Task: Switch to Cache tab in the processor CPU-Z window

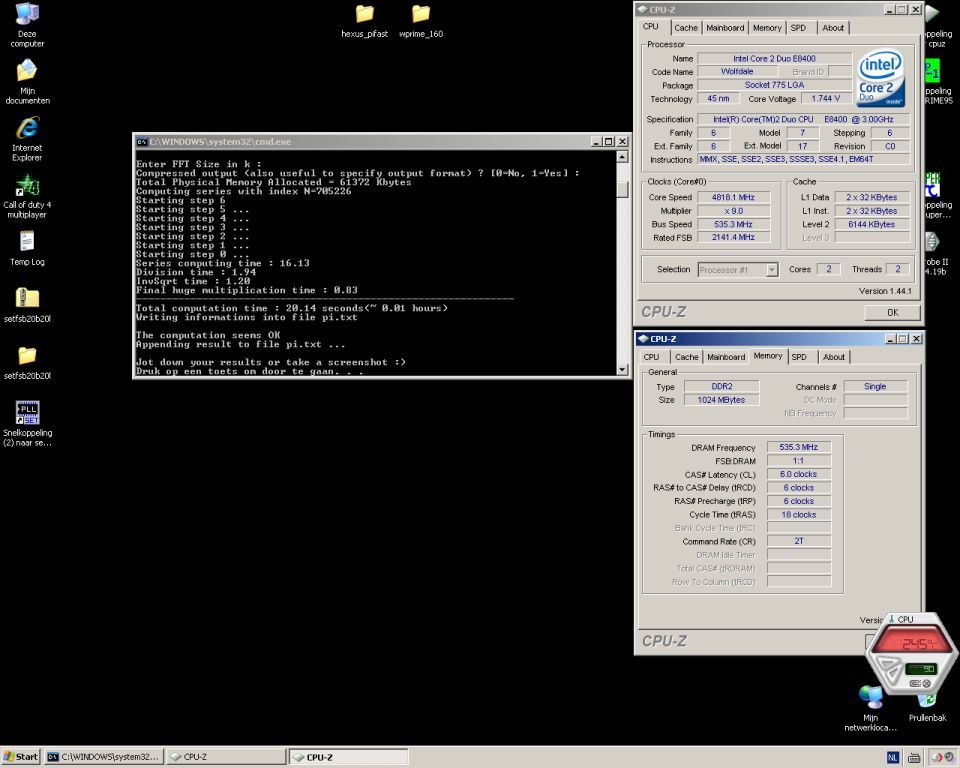Action: [x=685, y=28]
